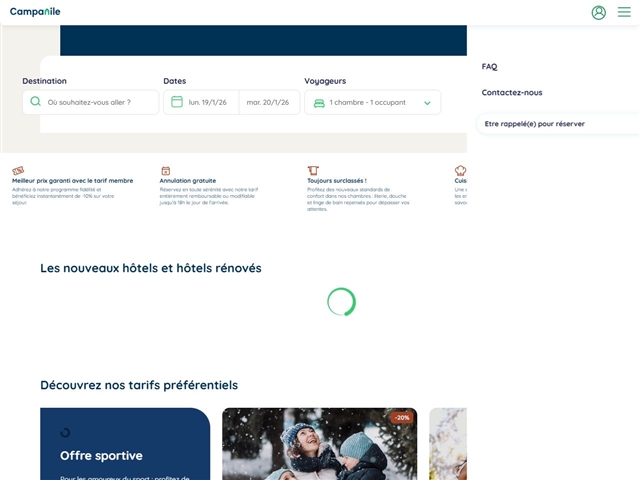Open the user account icon
640x480 pixels.
tap(598, 12)
